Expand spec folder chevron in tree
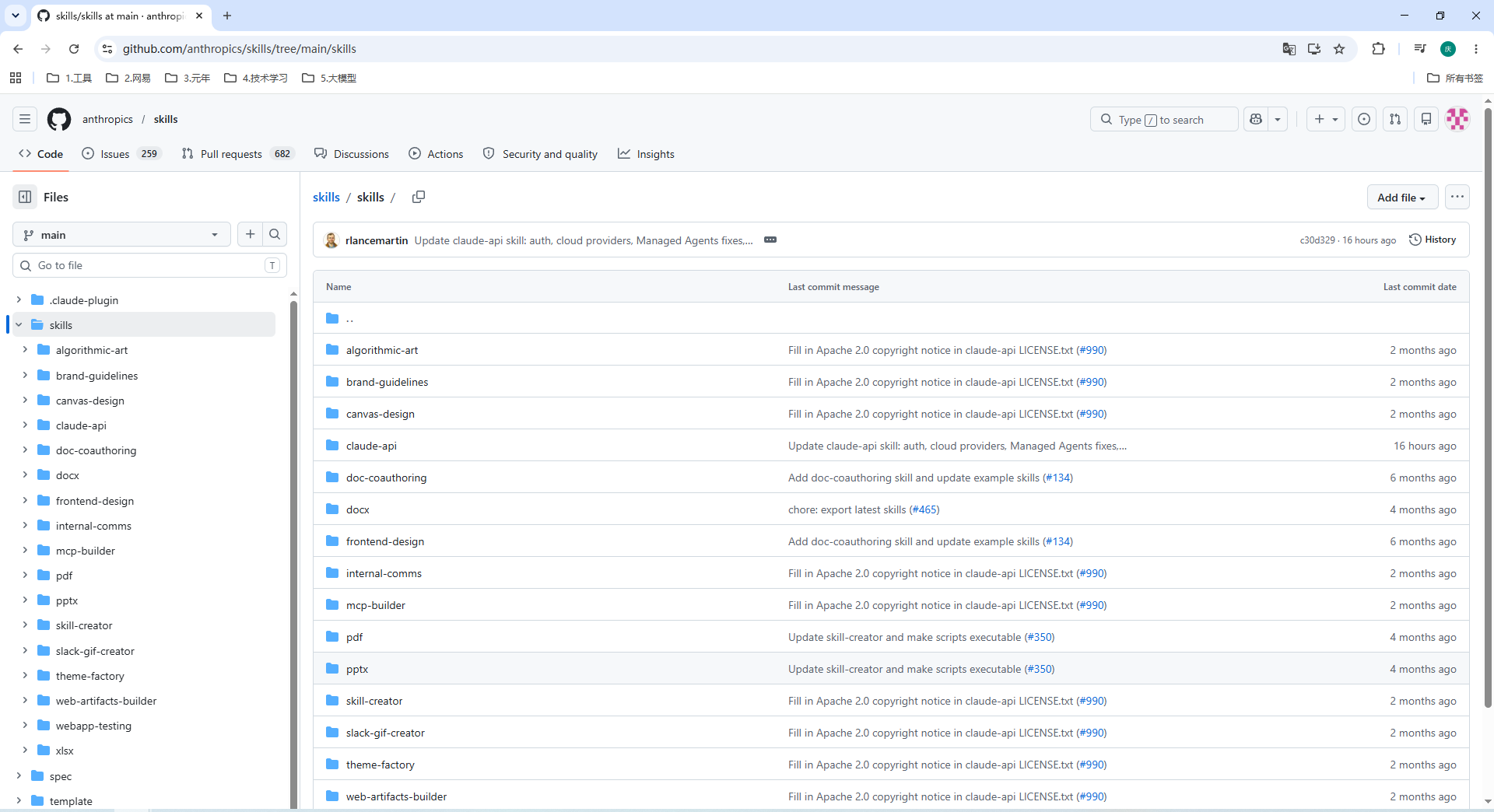 (x=19, y=775)
